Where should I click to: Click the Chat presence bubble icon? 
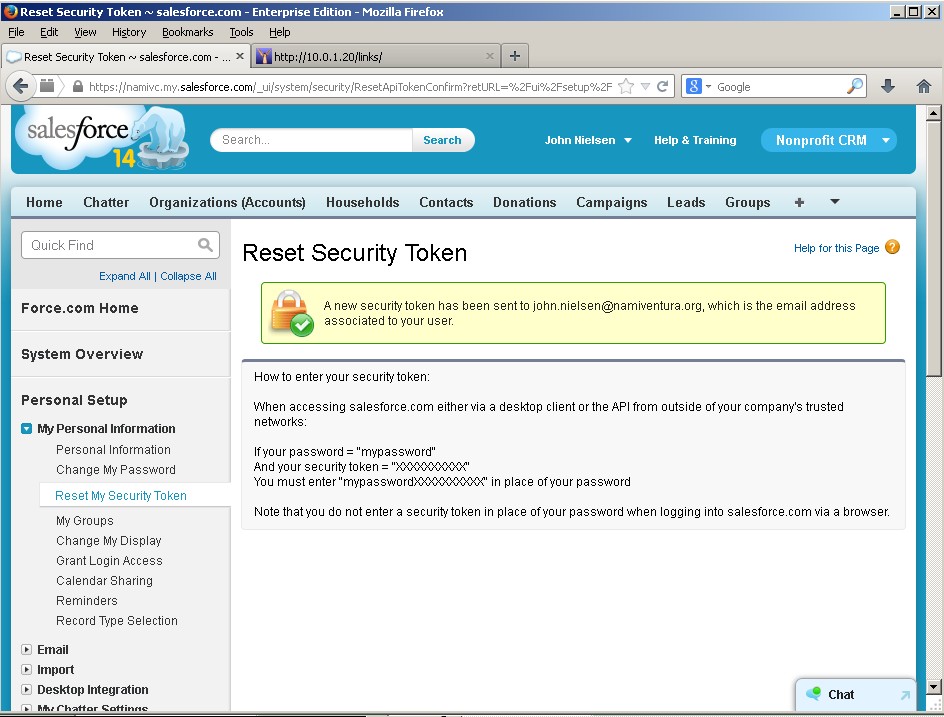pos(813,694)
